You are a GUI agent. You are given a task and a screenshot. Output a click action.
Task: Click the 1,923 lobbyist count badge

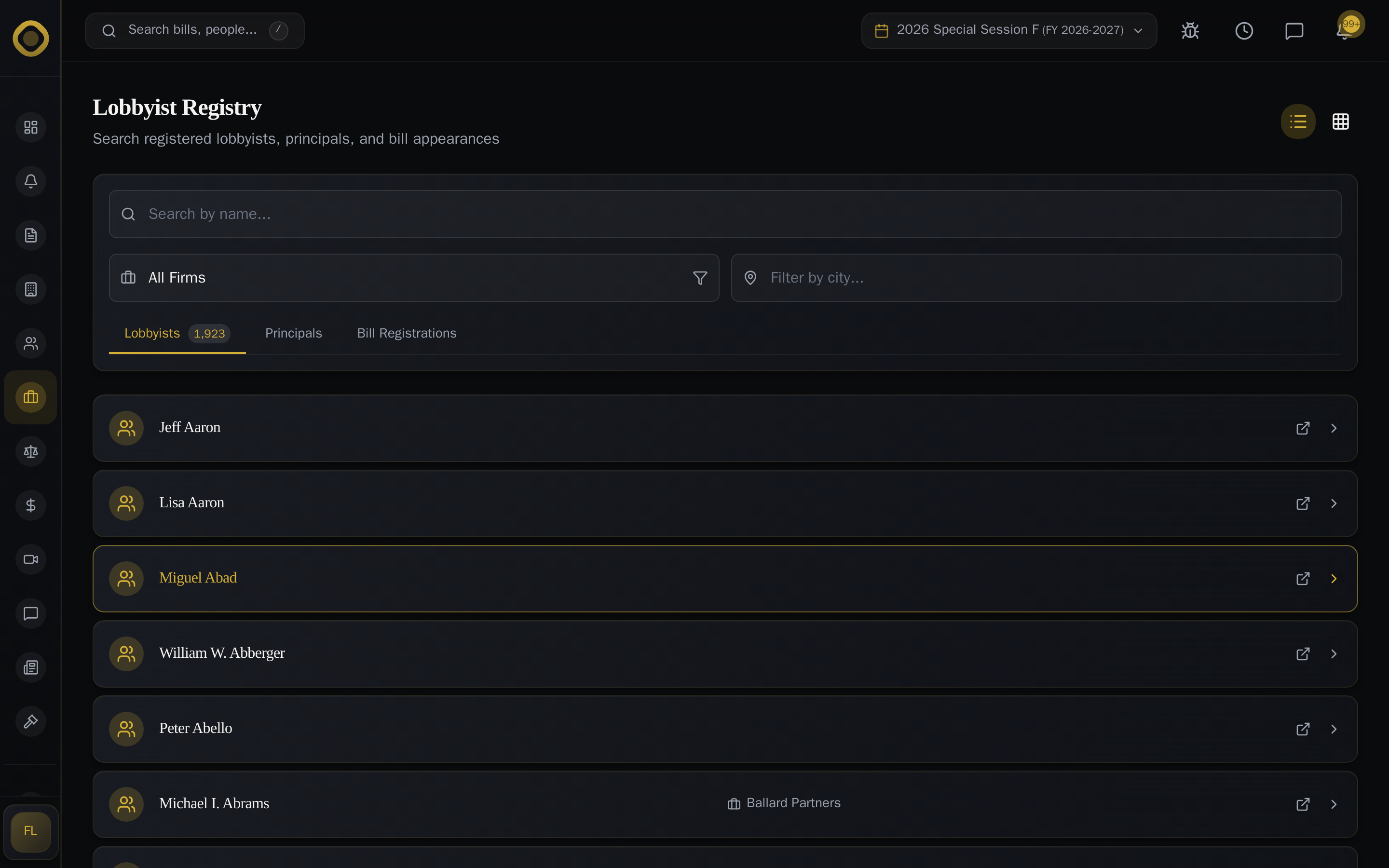coord(209,334)
